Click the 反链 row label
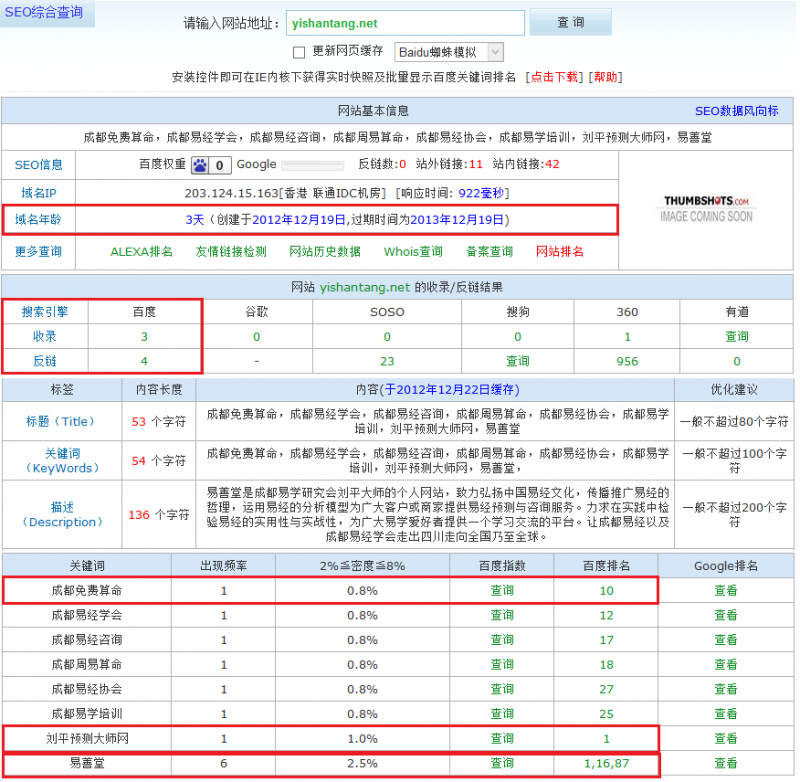This screenshot has height=782, width=800. tap(45, 361)
